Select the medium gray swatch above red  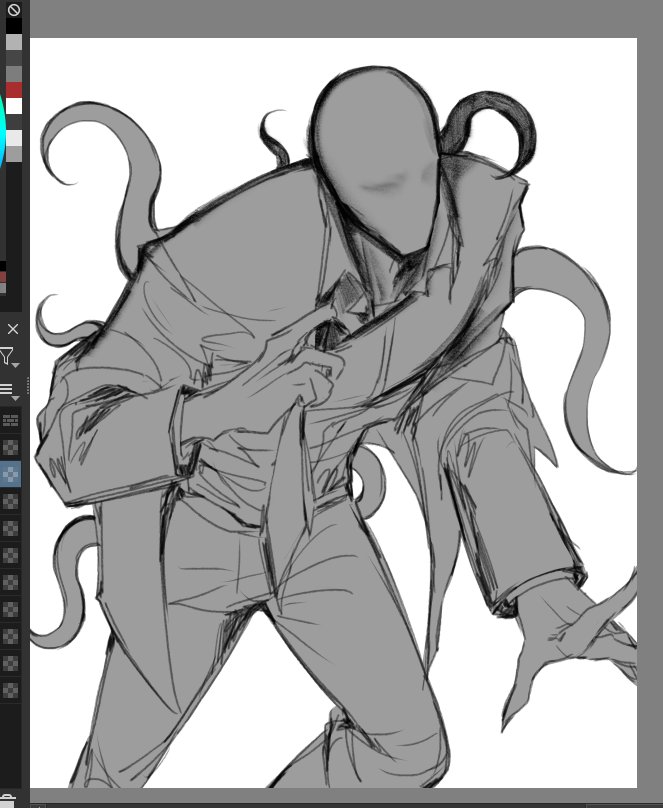tap(14, 74)
